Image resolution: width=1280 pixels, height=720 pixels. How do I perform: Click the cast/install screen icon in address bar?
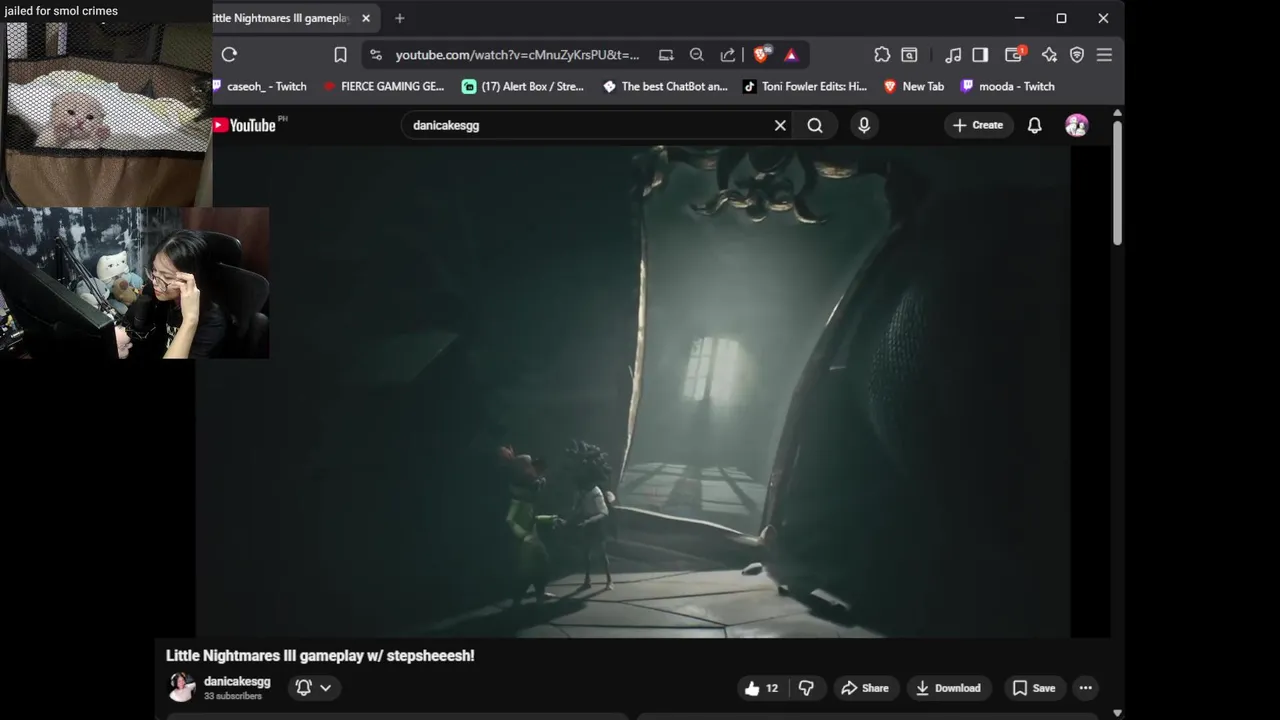666,55
